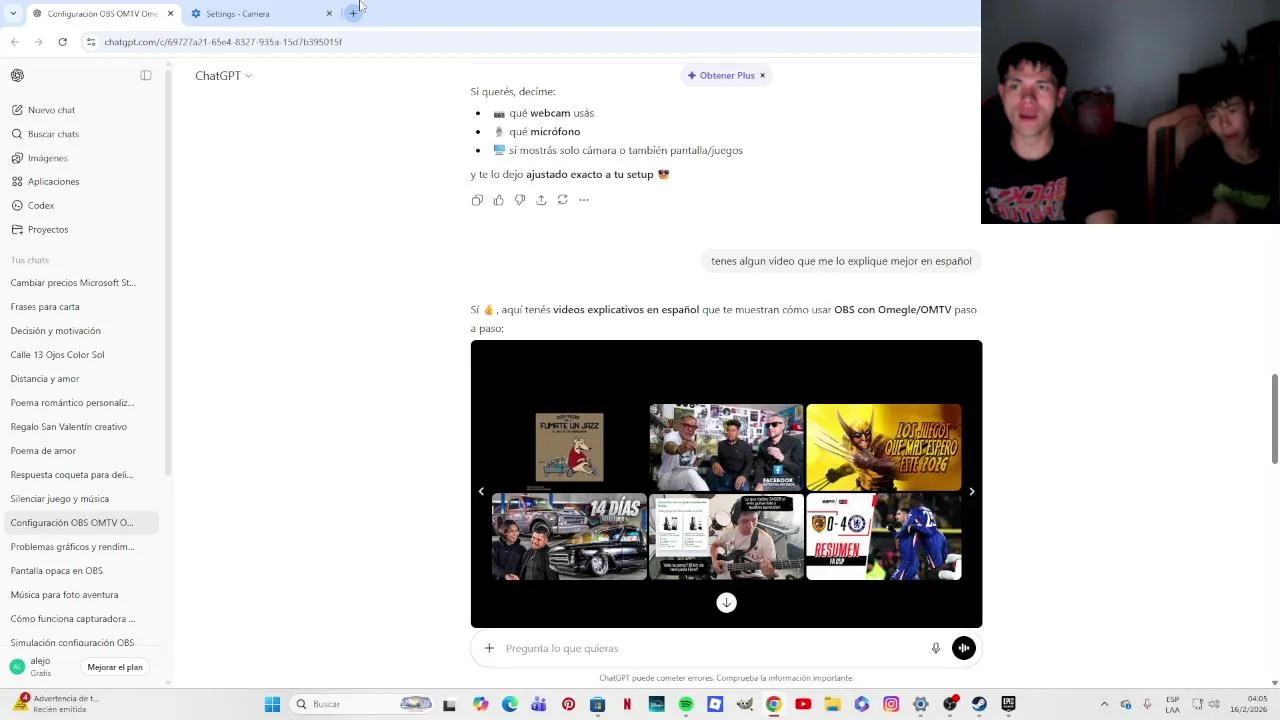Open YouTube from taskbar
This screenshot has height=720, width=1280.
tap(803, 704)
